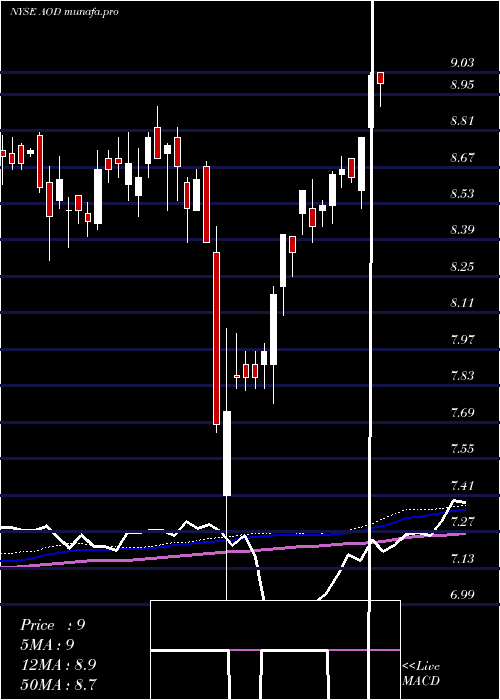
Task: Click the 7.13 price axis label
Action: click(x=462, y=558)
